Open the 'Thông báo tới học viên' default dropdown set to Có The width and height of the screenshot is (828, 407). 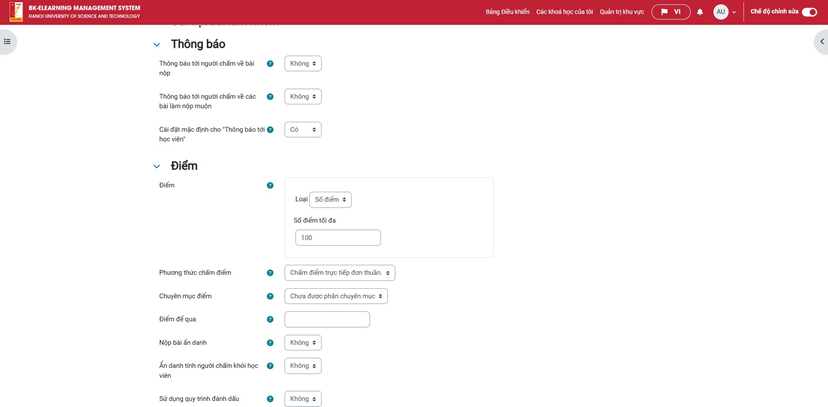pyautogui.click(x=303, y=129)
